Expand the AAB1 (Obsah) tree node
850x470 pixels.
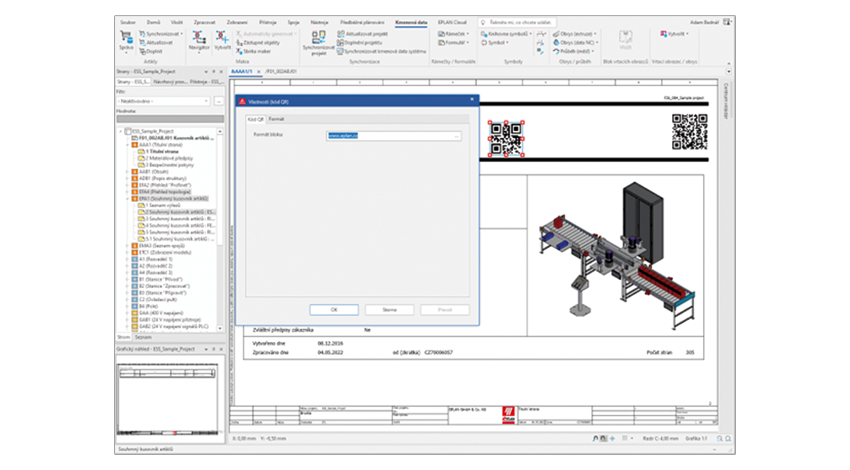pos(128,171)
